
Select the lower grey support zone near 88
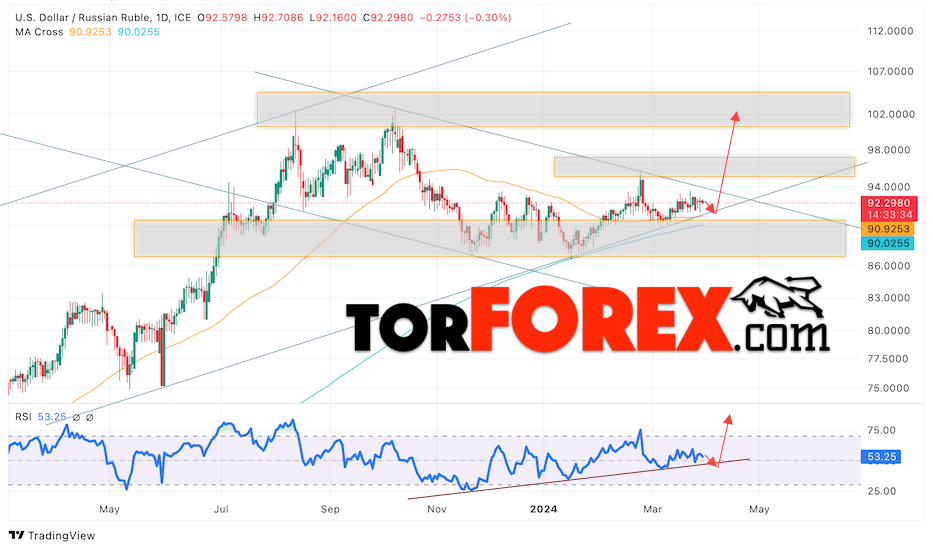(490, 238)
